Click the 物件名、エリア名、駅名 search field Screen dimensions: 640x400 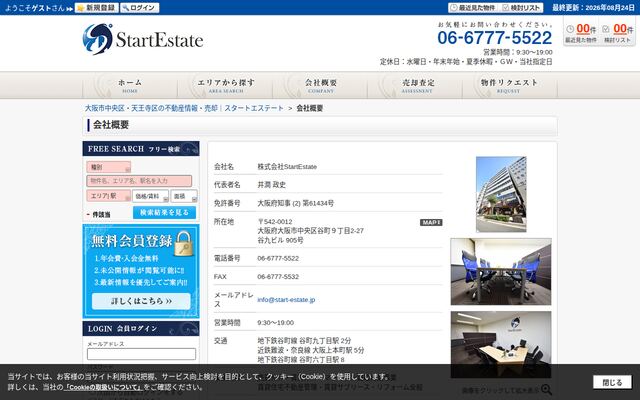139,181
